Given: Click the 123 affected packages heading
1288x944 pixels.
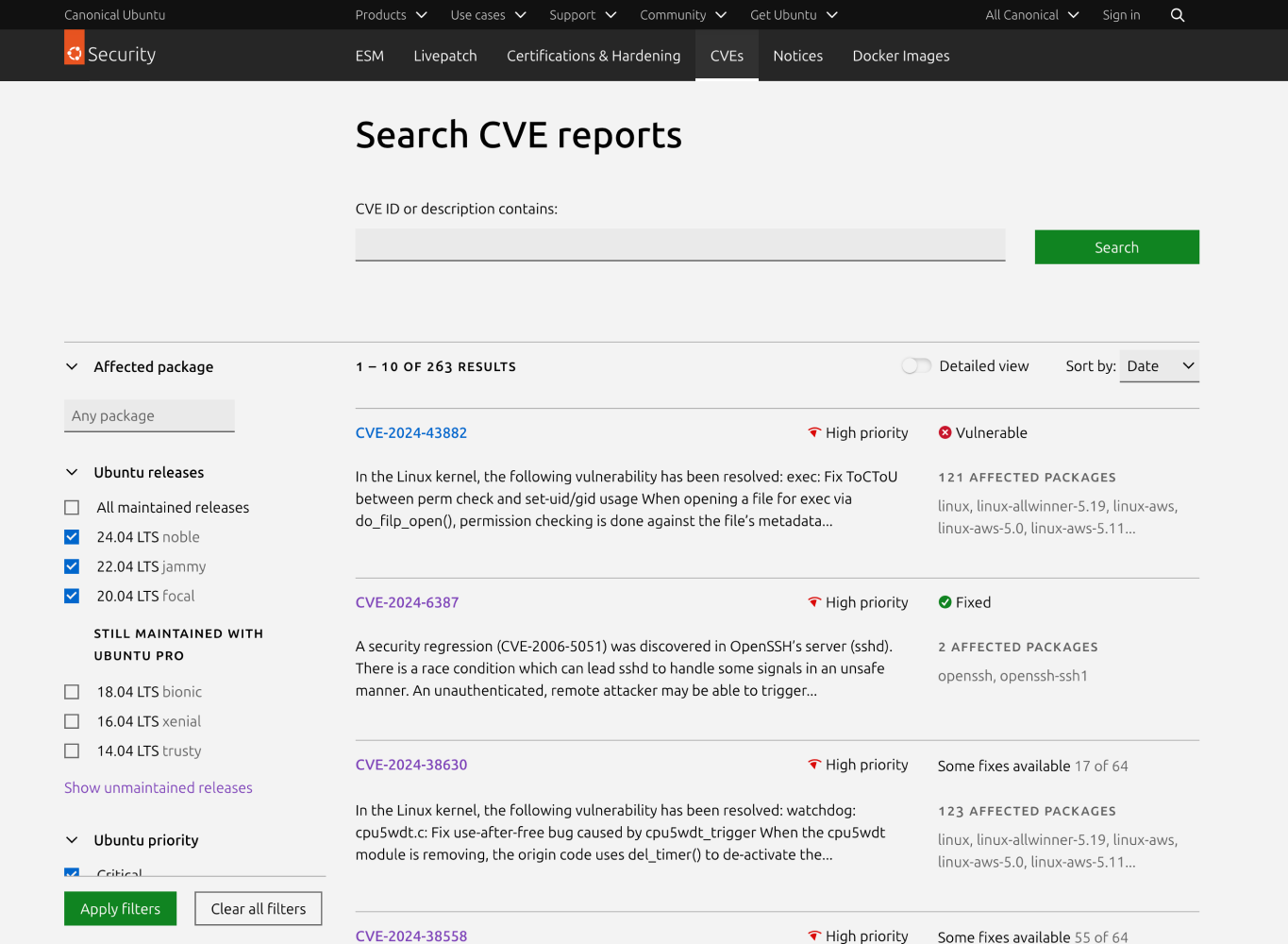Looking at the screenshot, I should pos(1027,812).
